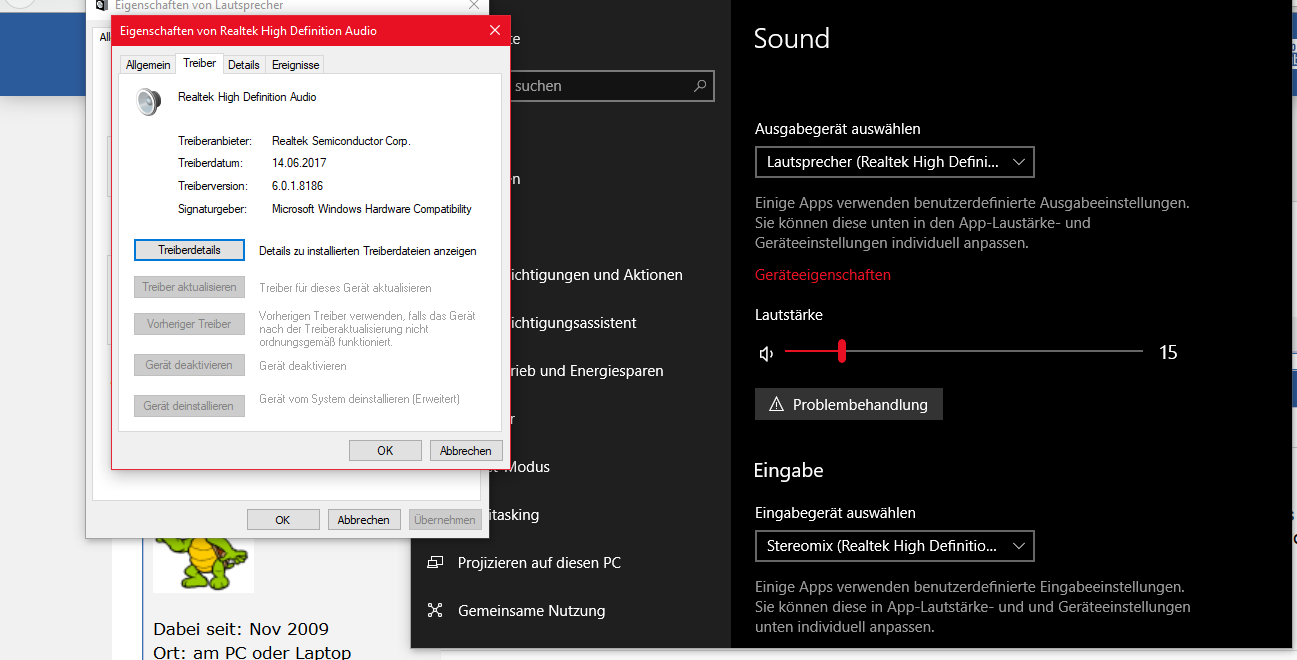Click the Vorheriger Treiber button
The image size is (1297, 660).
189,324
